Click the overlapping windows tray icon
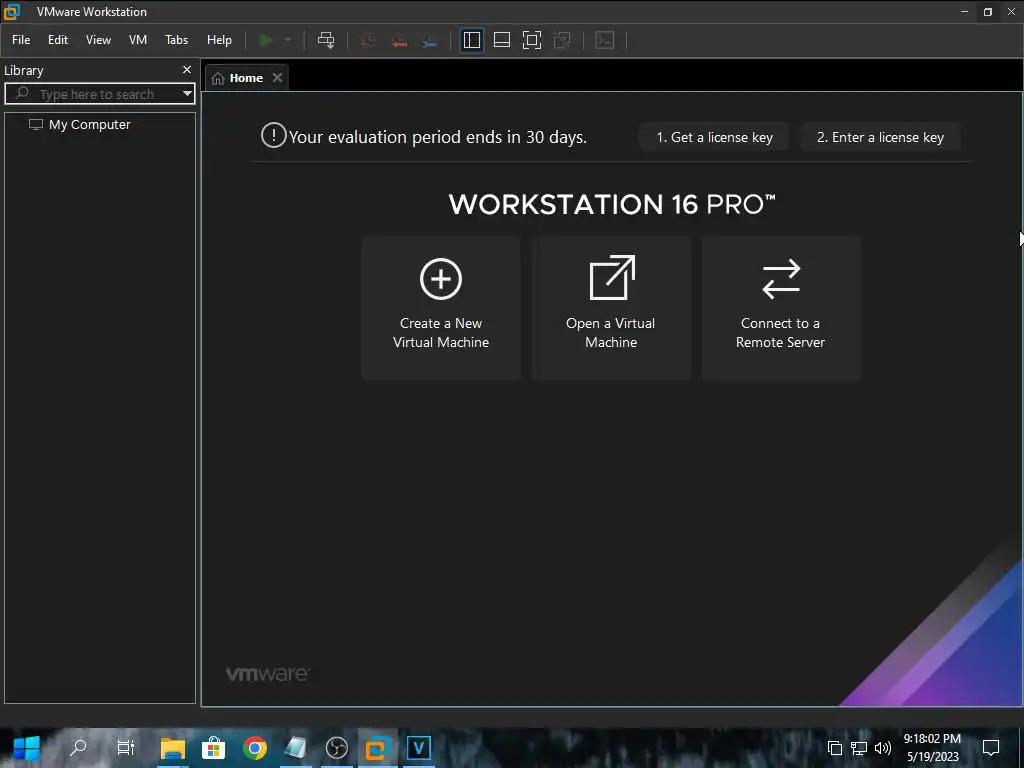The image size is (1024, 768). 835,748
